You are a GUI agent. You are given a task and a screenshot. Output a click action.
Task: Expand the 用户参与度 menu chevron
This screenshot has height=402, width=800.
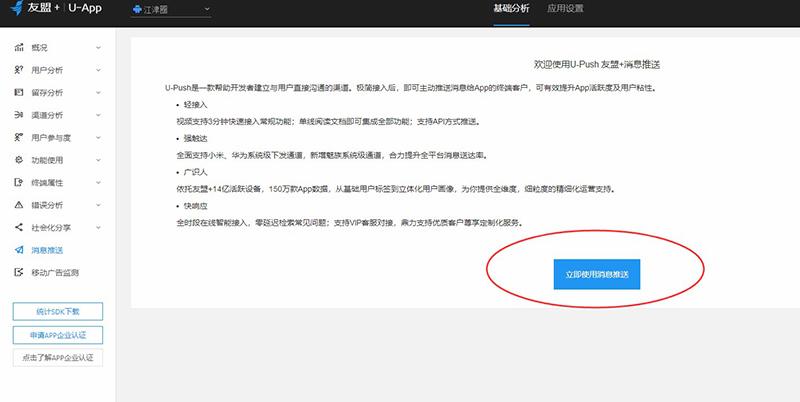click(98, 137)
